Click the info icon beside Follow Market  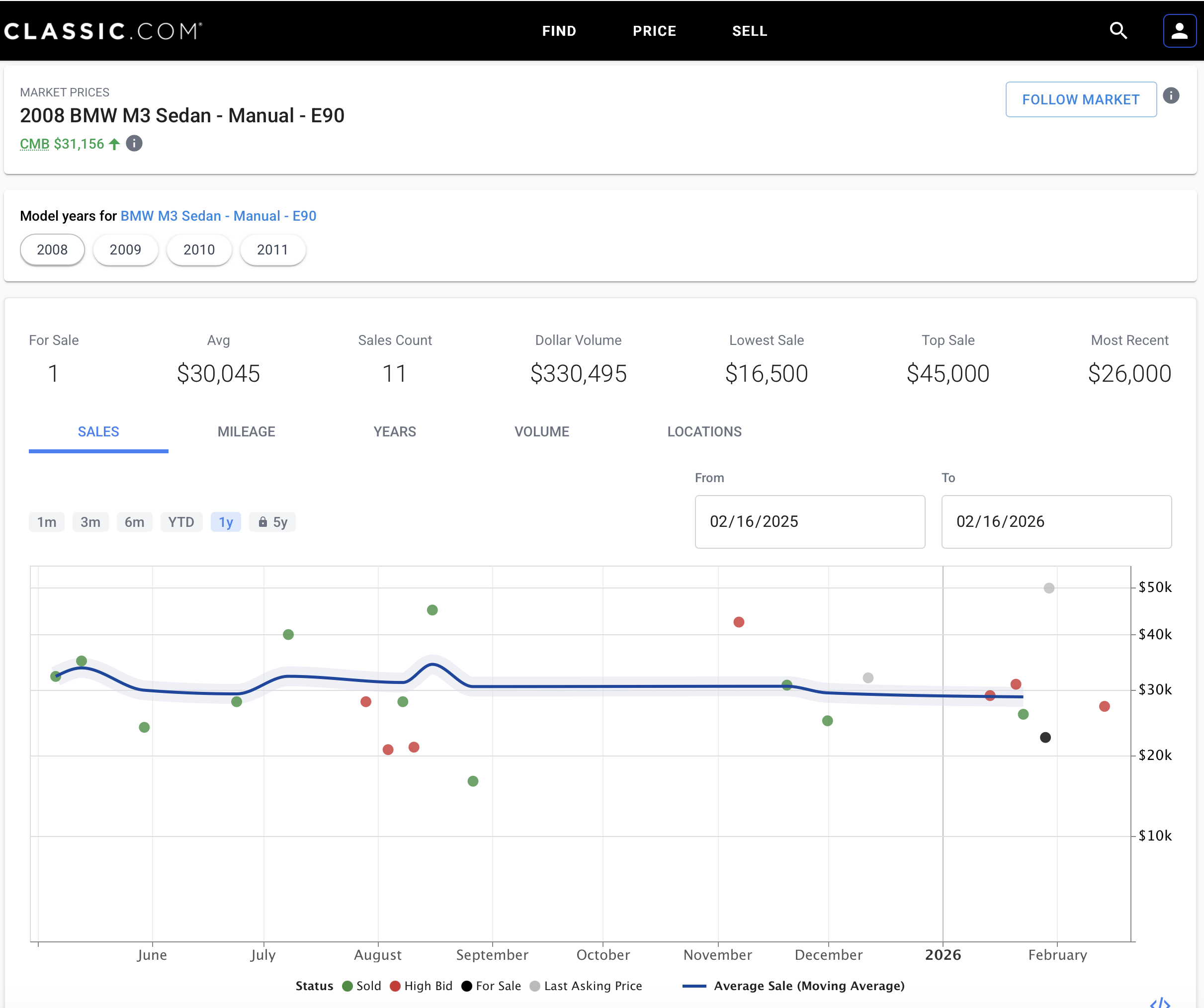1171,95
